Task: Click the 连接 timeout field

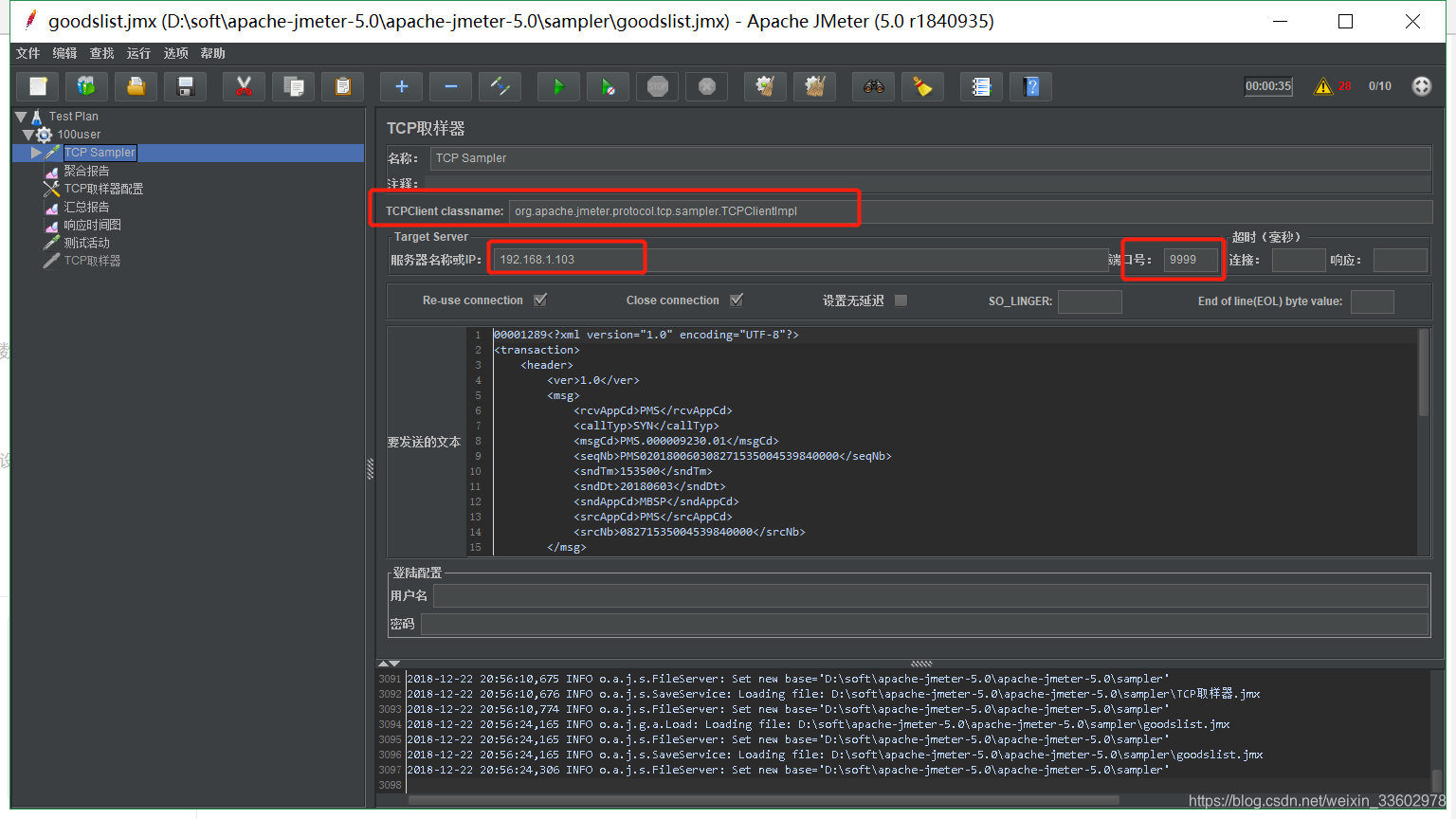Action: 1299,260
